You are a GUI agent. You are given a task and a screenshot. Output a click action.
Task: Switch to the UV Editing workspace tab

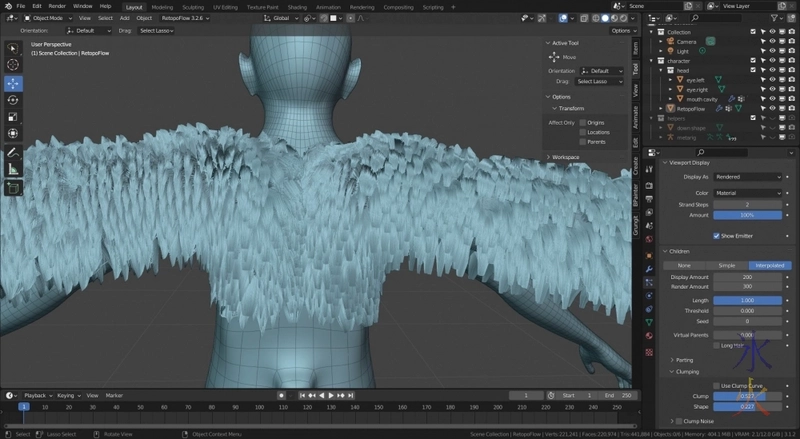(x=225, y=7)
